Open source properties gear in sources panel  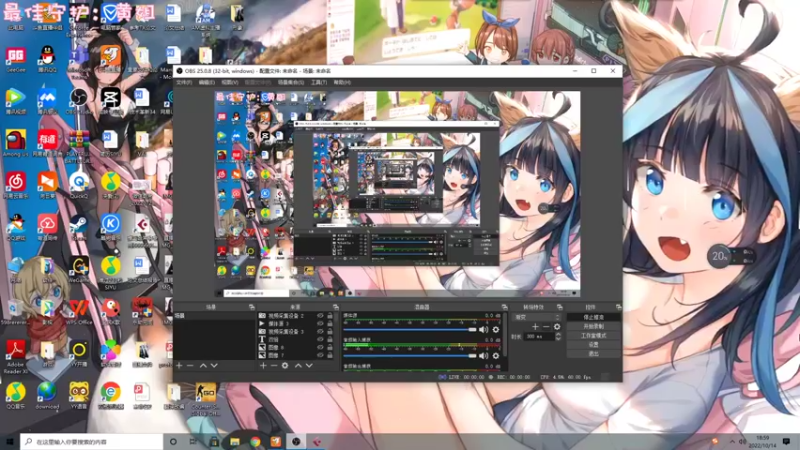point(285,365)
